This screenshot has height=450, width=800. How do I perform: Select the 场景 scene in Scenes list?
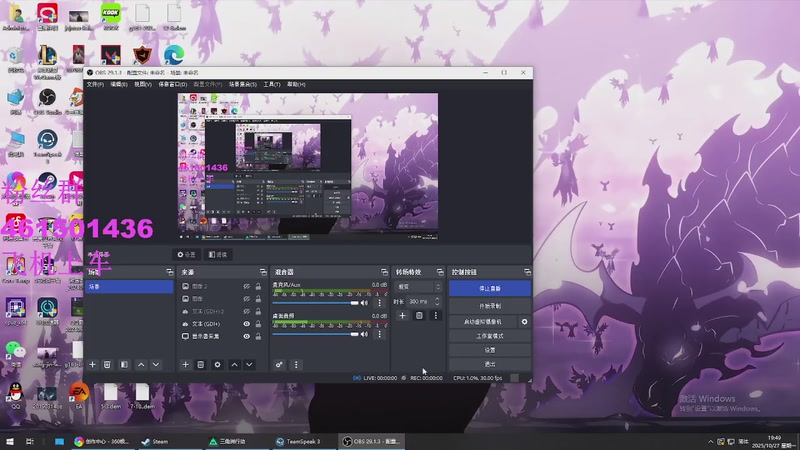coord(130,287)
